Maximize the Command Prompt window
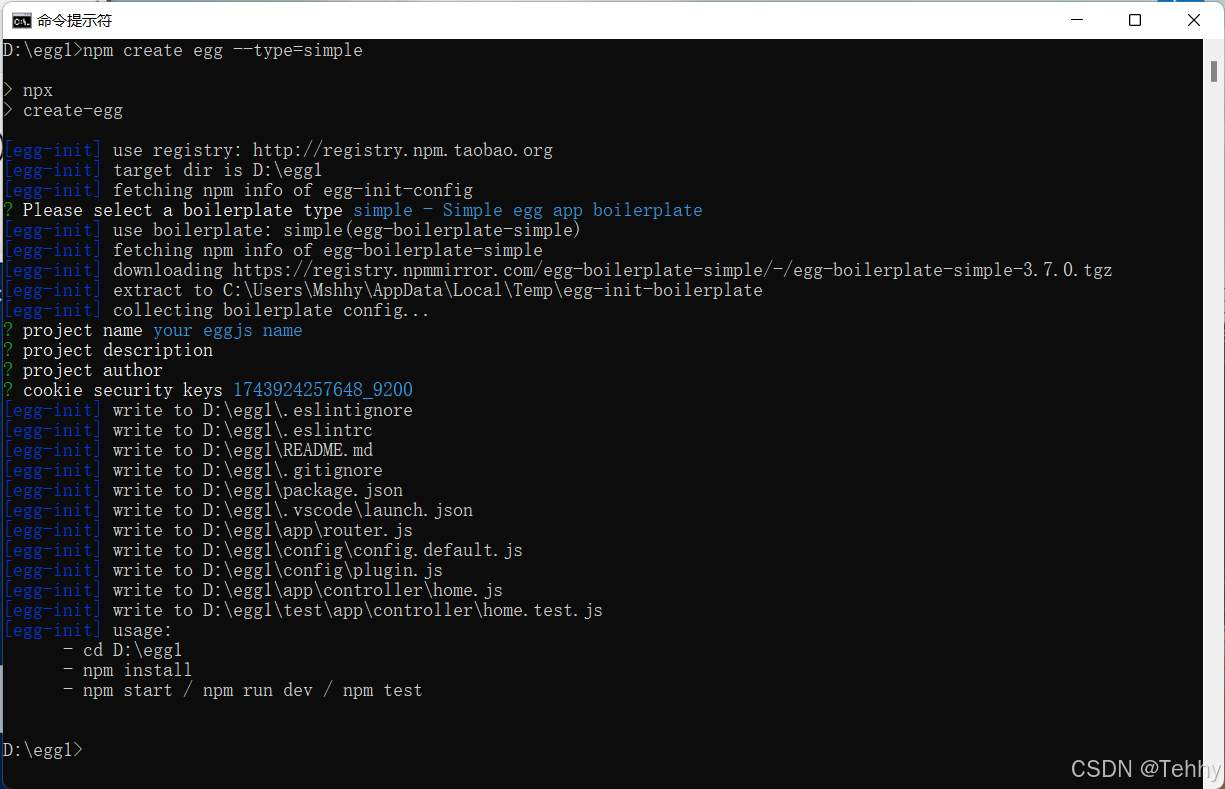The width and height of the screenshot is (1225, 789). [1134, 20]
